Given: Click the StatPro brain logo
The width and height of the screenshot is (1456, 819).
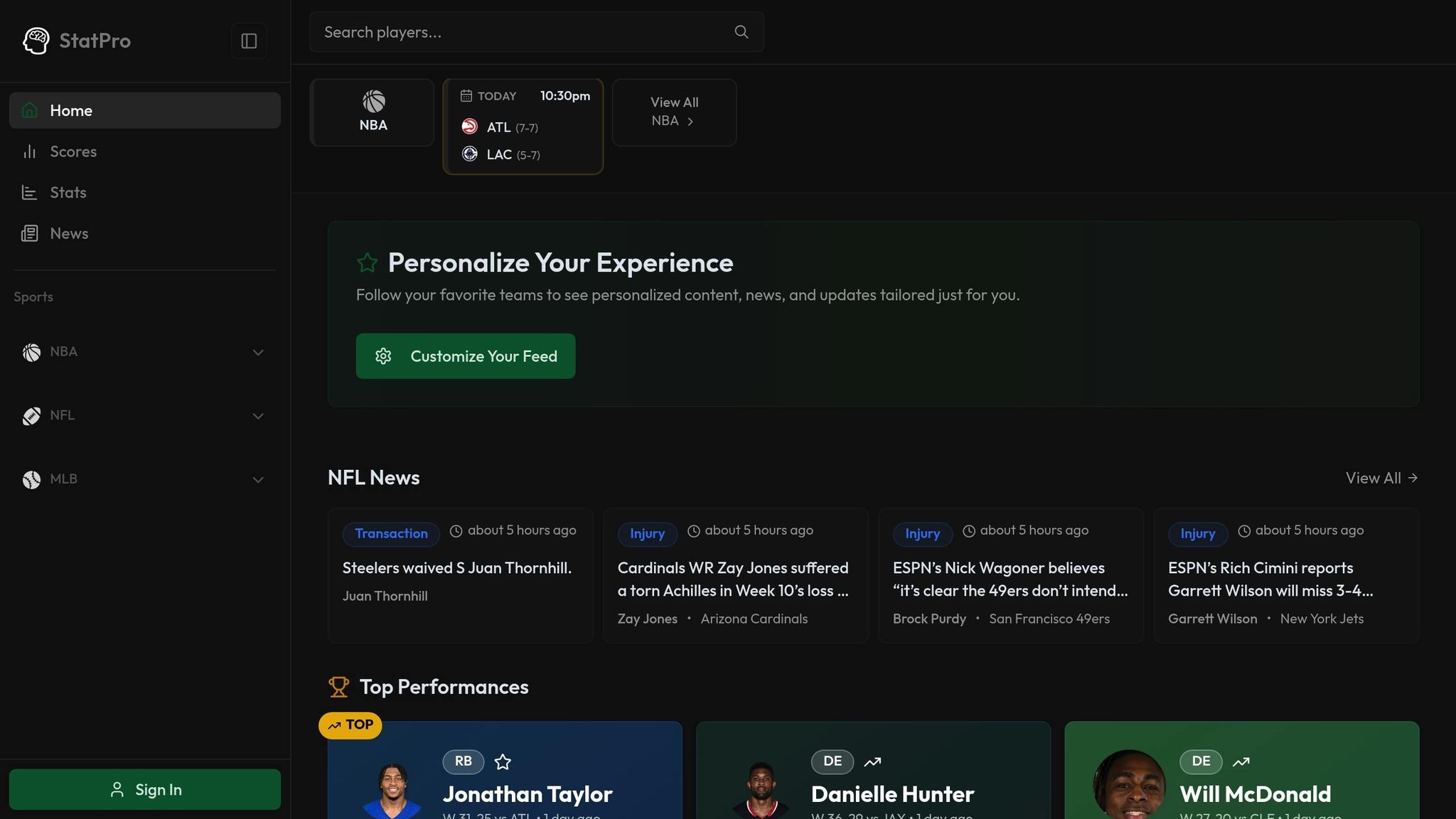Looking at the screenshot, I should [36, 41].
